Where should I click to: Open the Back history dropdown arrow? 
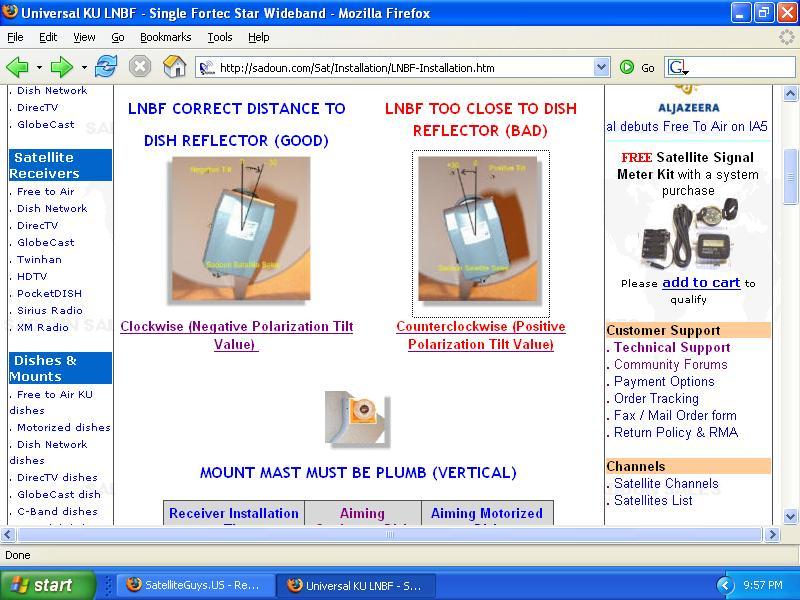point(39,67)
